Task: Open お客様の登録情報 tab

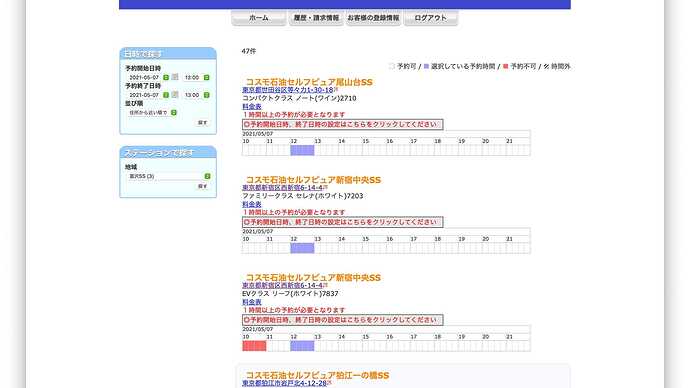Action: (x=373, y=18)
